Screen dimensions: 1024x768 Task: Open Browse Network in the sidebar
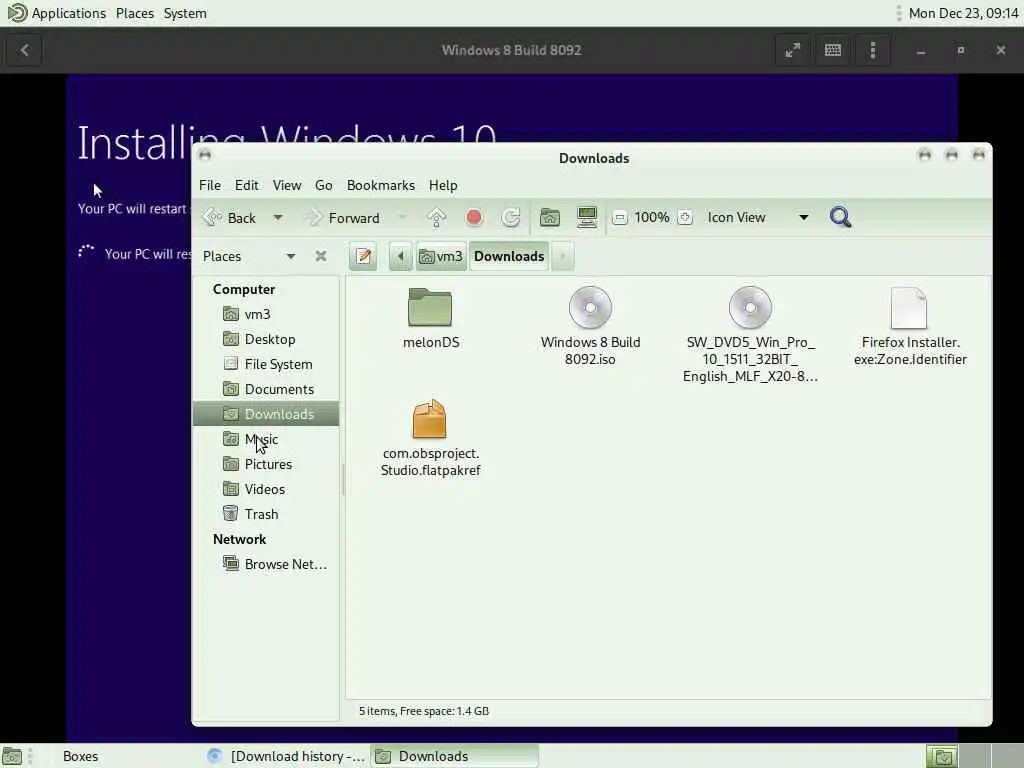[x=266, y=564]
